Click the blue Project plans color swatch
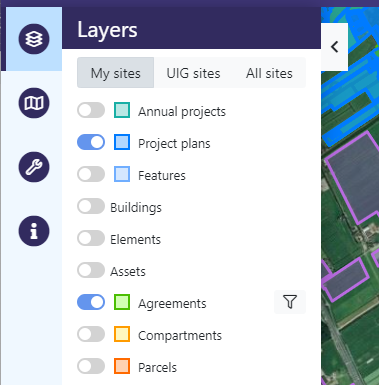Screen dimensions: 379x385 122,142
